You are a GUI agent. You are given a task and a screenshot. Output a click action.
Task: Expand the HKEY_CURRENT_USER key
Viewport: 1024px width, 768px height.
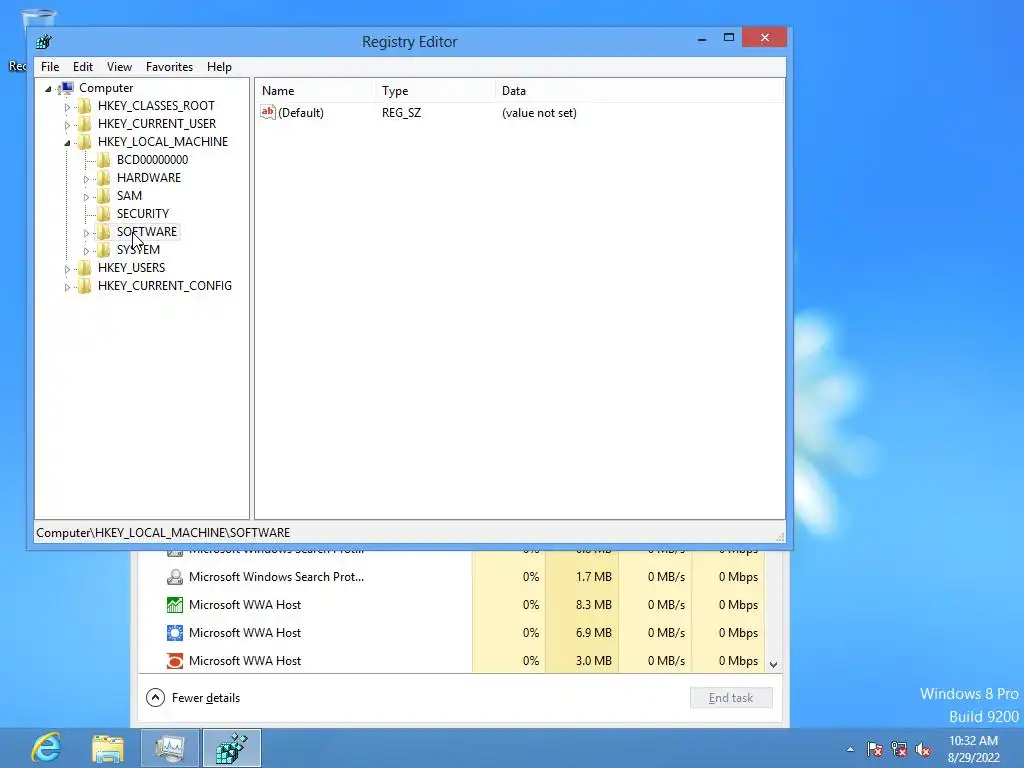click(x=67, y=125)
